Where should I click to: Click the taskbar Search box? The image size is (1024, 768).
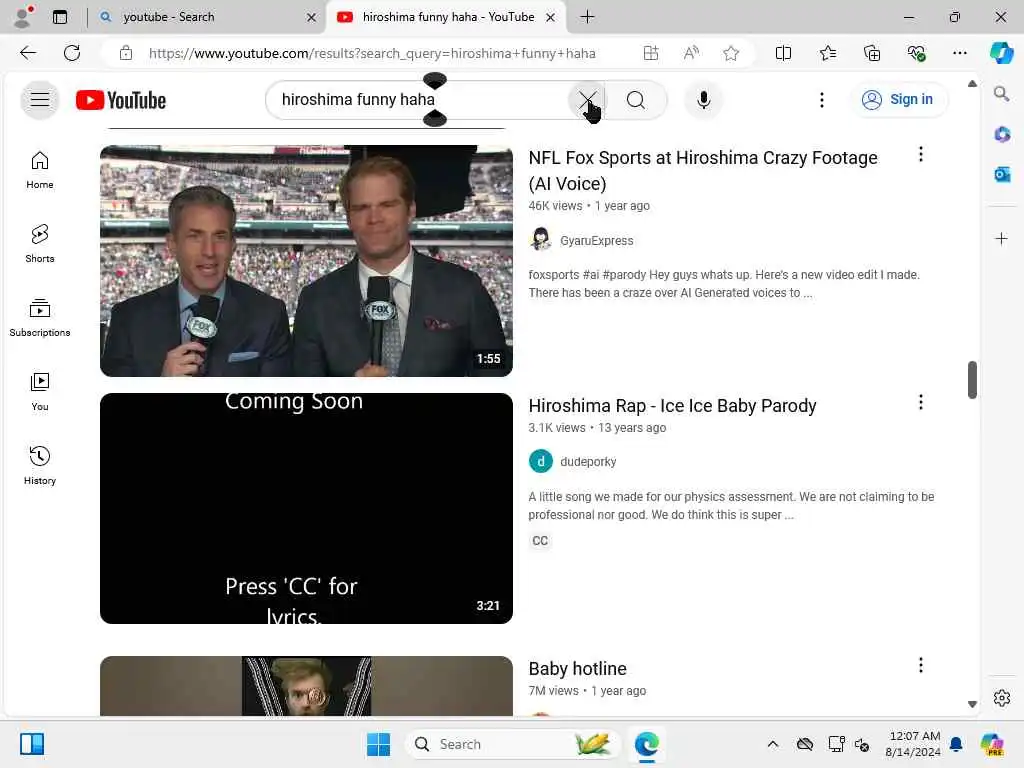click(512, 744)
